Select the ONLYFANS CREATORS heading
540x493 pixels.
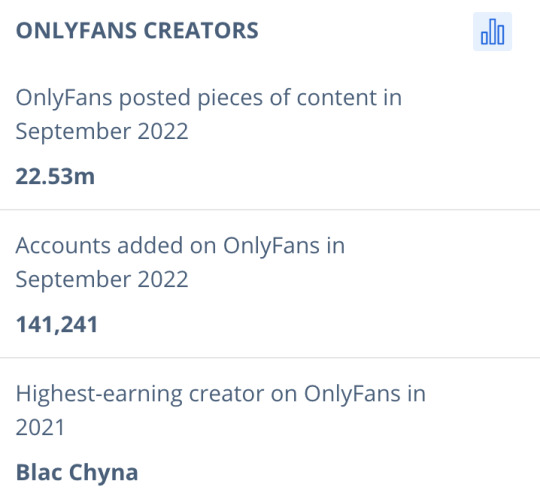(x=137, y=31)
